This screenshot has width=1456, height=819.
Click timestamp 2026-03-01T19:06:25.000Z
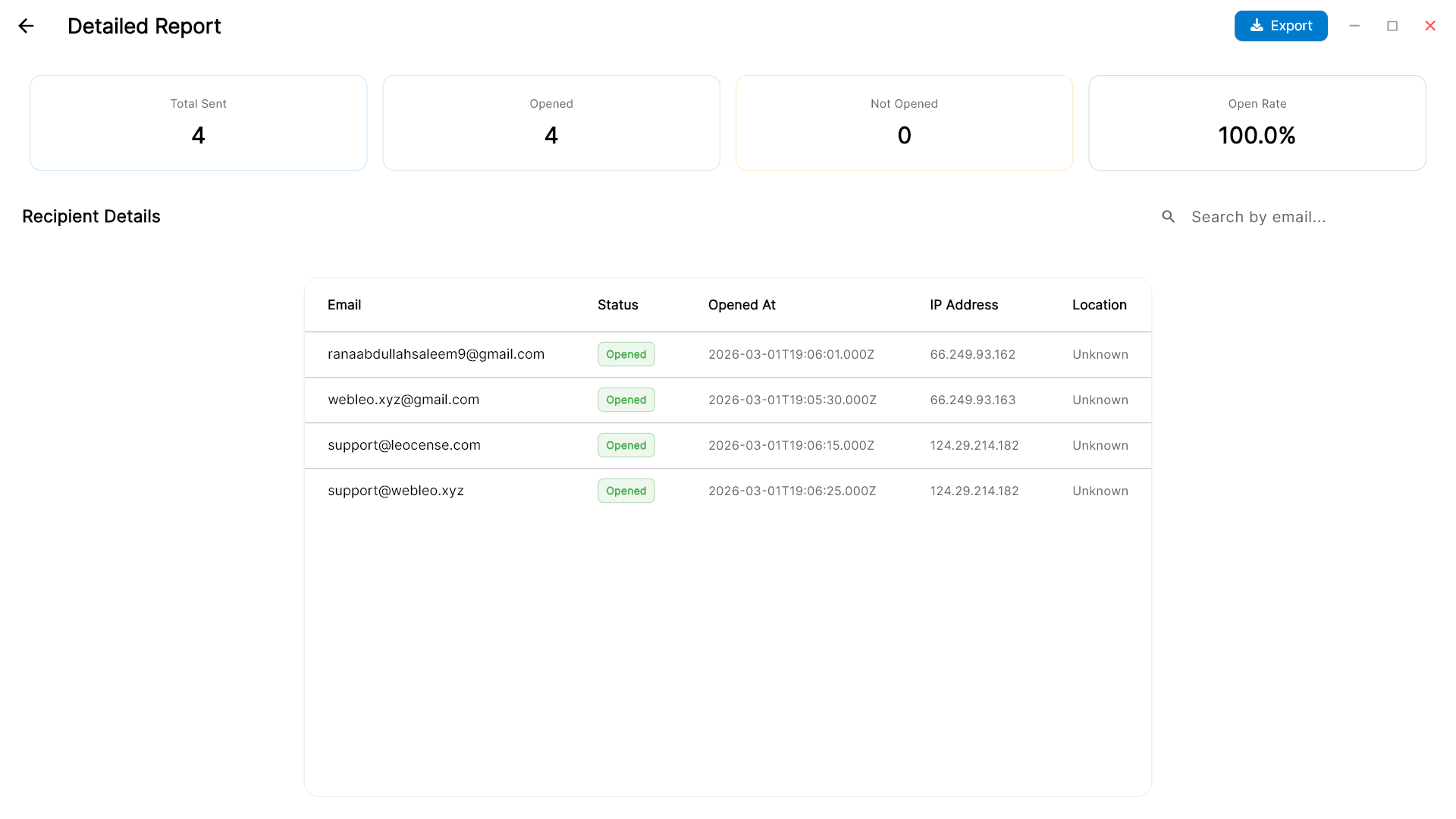pos(792,491)
